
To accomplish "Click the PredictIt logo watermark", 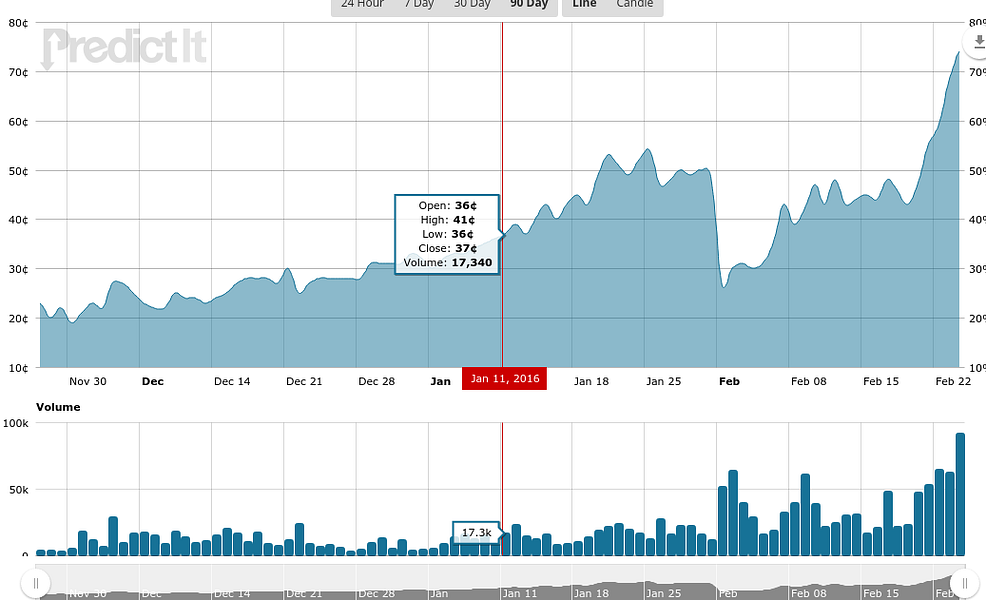I will point(123,47).
